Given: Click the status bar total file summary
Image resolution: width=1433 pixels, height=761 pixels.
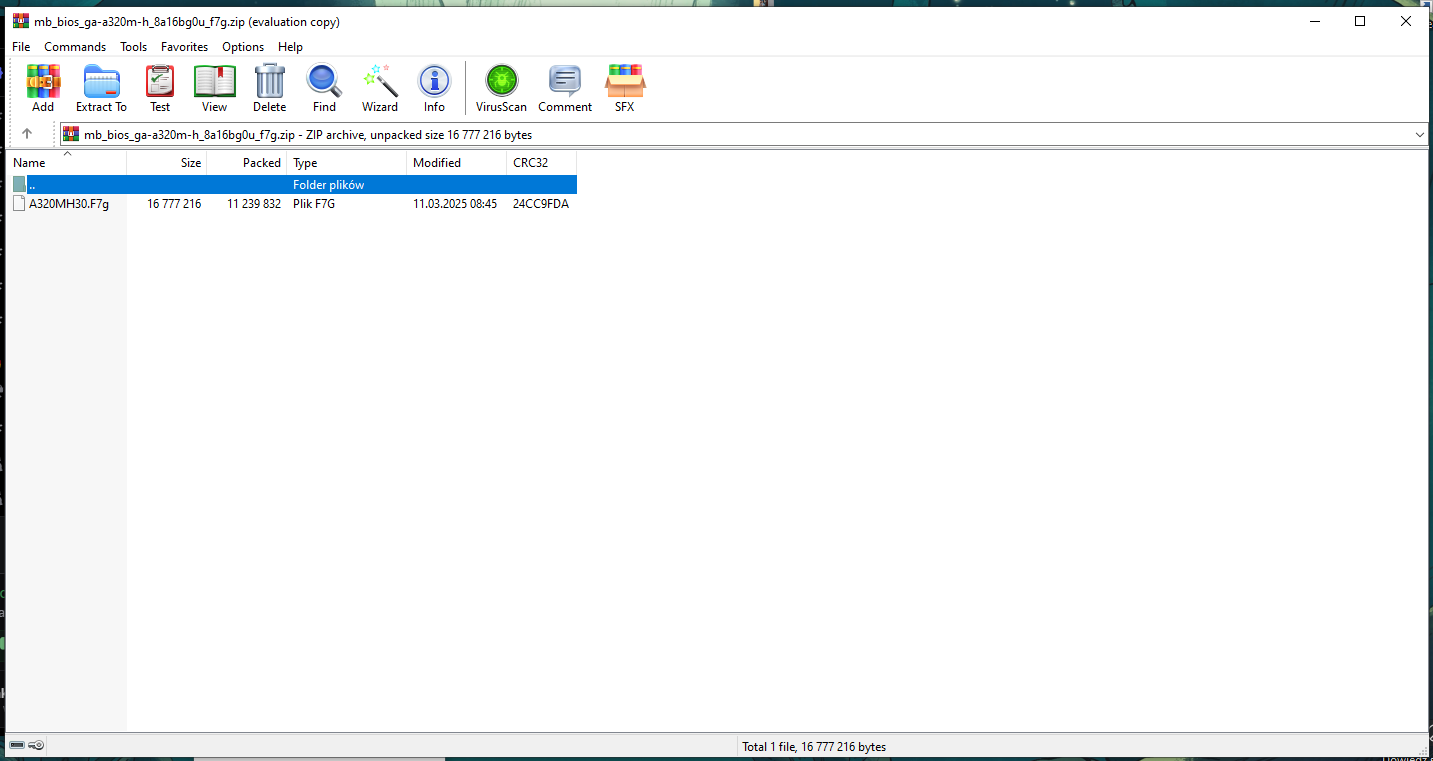Looking at the screenshot, I should [814, 747].
